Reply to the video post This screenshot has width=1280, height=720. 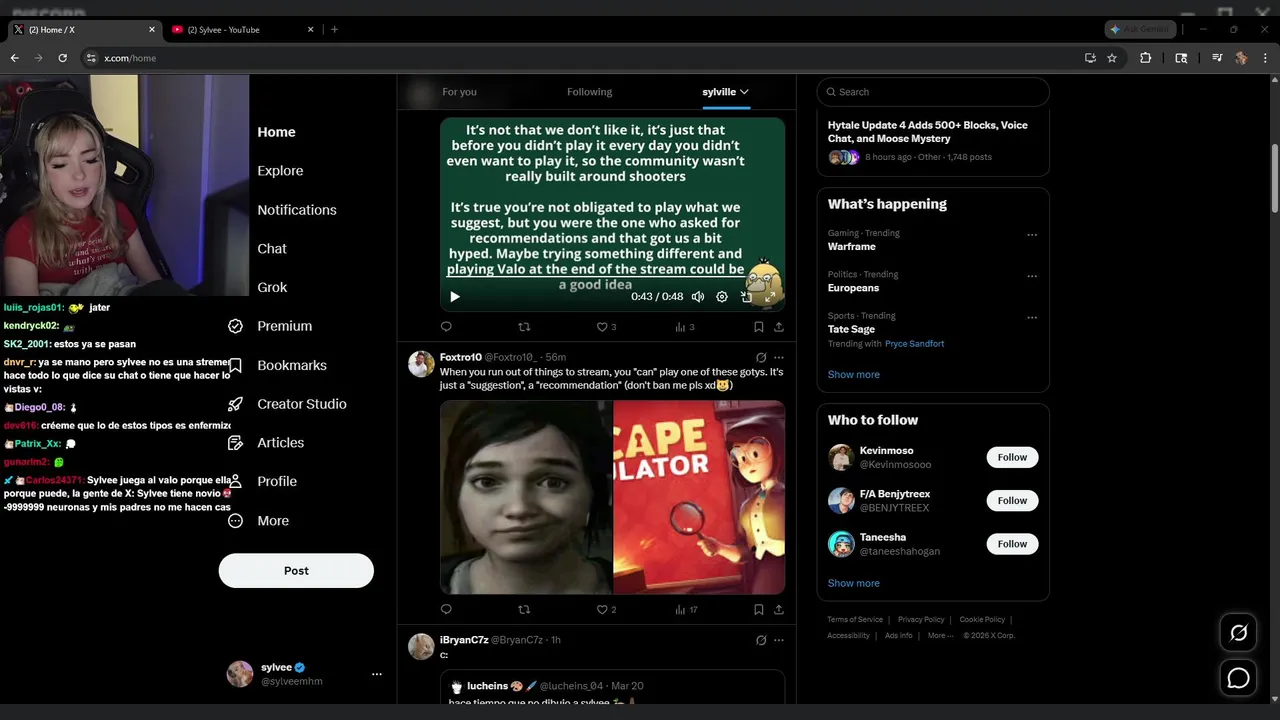(446, 327)
